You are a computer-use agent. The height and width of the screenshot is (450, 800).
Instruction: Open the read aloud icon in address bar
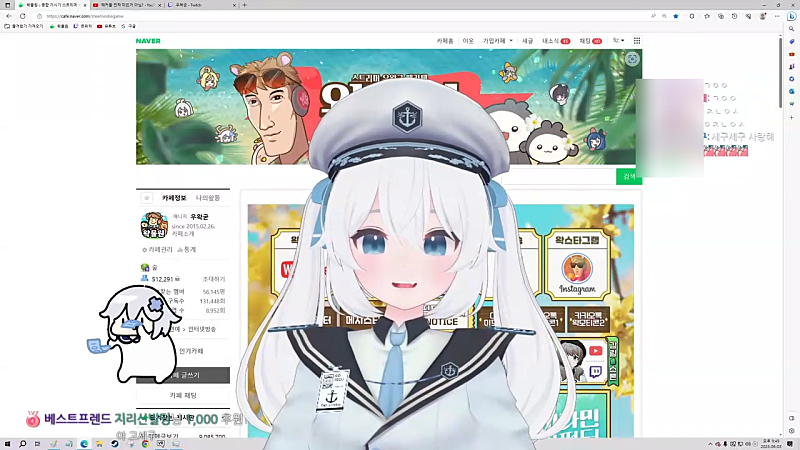point(653,16)
